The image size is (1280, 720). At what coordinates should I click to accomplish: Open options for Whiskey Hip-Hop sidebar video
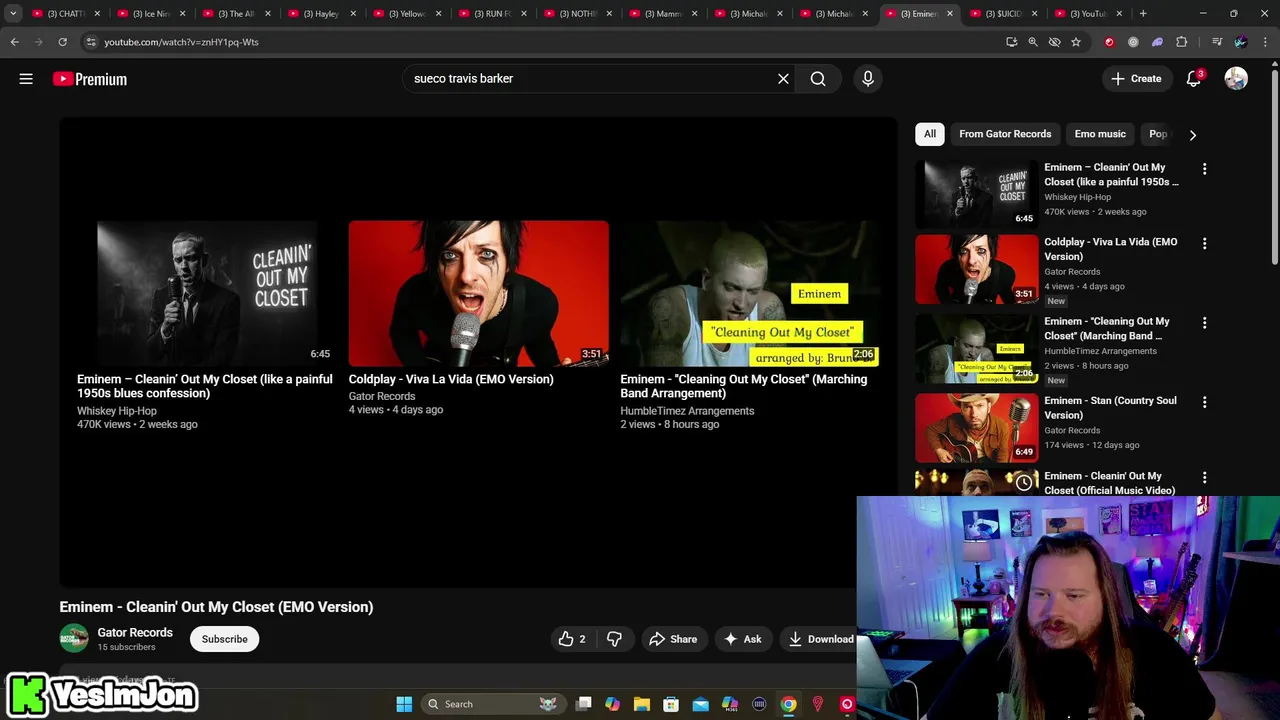pyautogui.click(x=1204, y=169)
